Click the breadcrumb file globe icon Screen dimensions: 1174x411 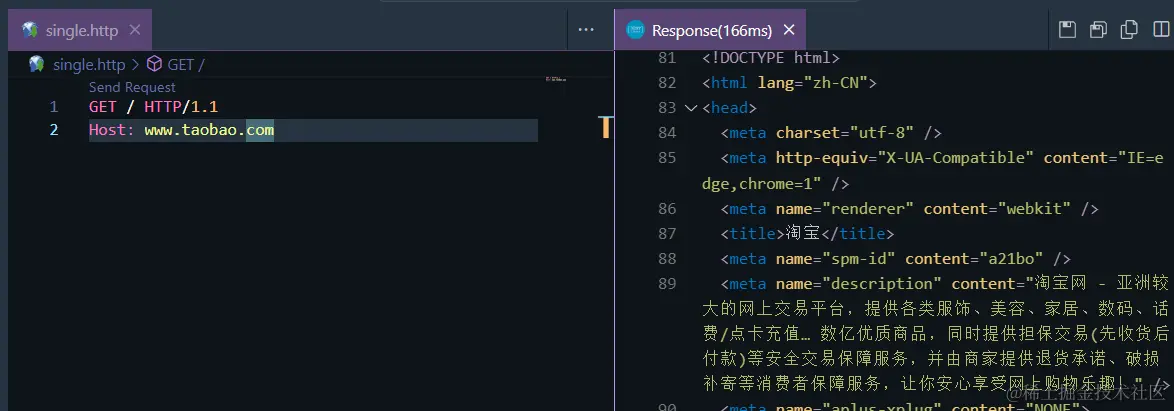pos(37,64)
